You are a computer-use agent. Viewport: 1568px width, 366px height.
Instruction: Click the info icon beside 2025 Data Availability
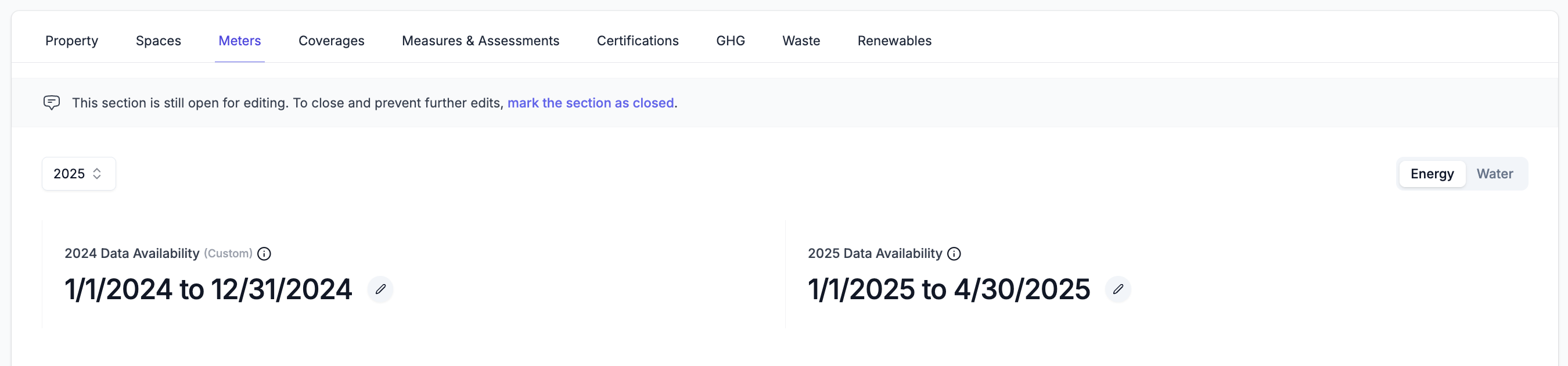953,254
